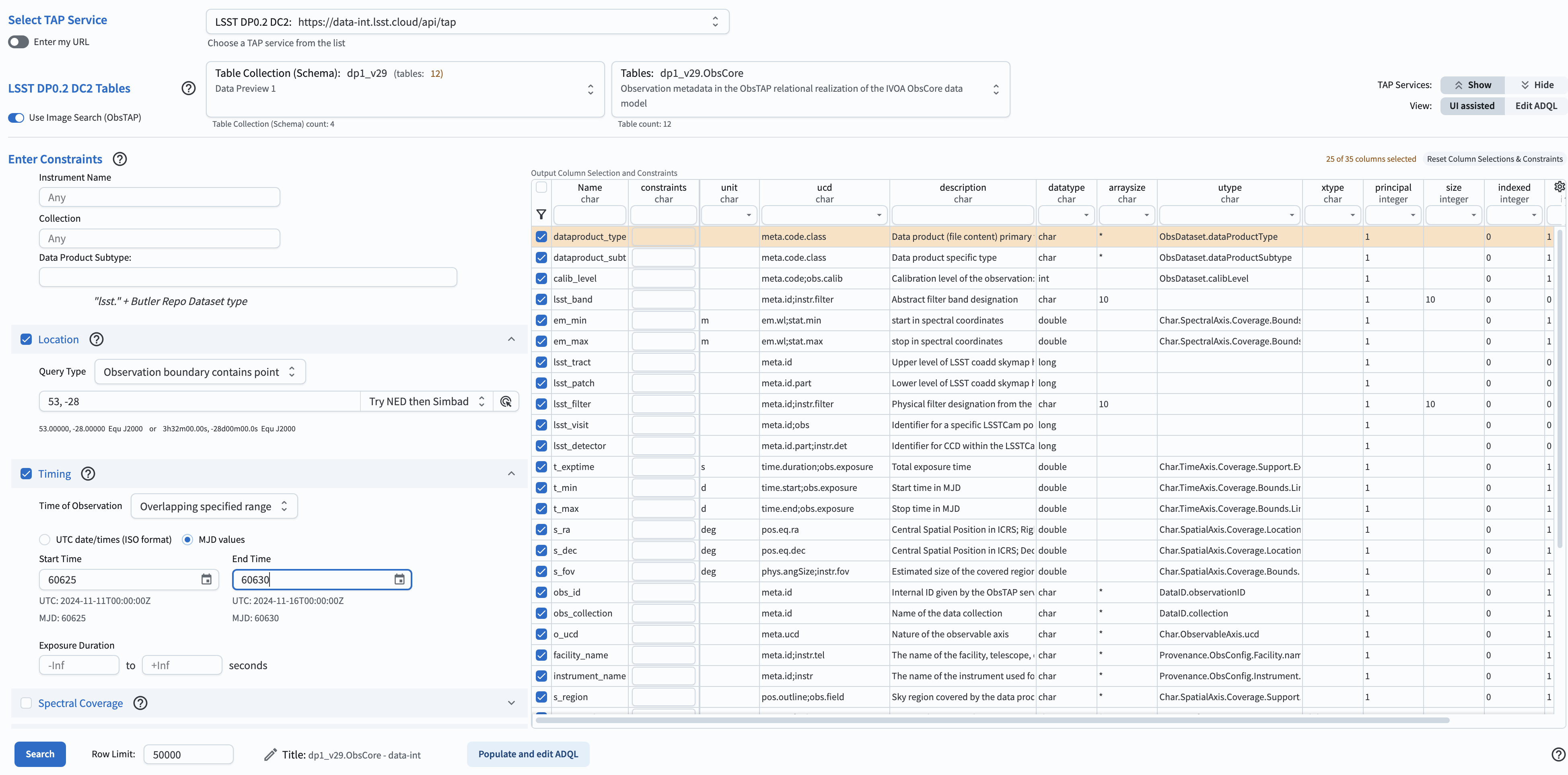Click the pencil icon to edit title
The image size is (1568, 775).
(x=270, y=754)
